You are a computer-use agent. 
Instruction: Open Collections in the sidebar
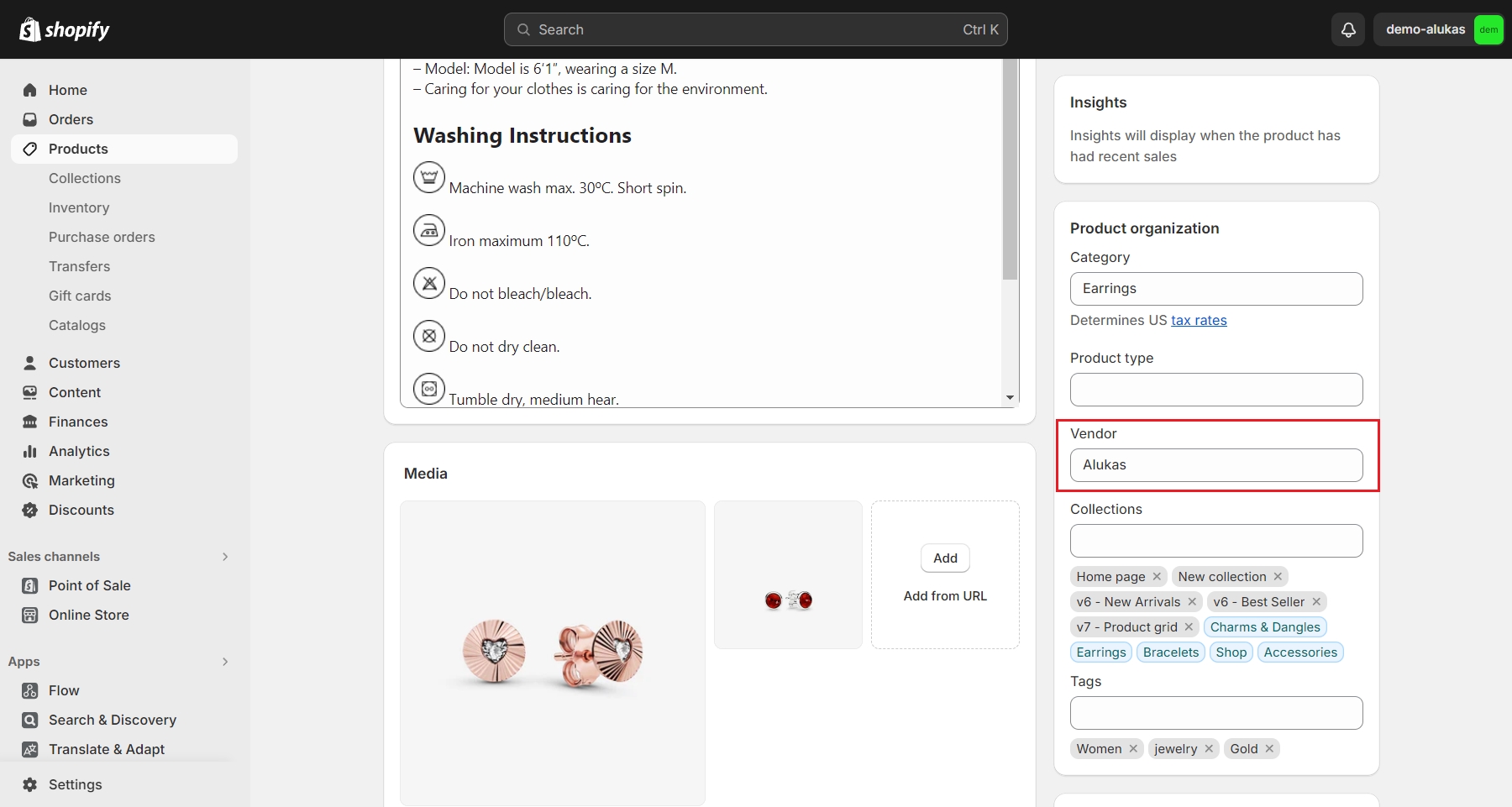(x=85, y=178)
